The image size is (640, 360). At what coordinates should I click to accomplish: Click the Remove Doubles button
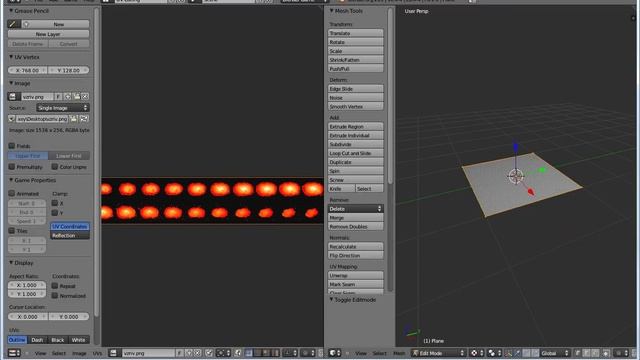356,227
